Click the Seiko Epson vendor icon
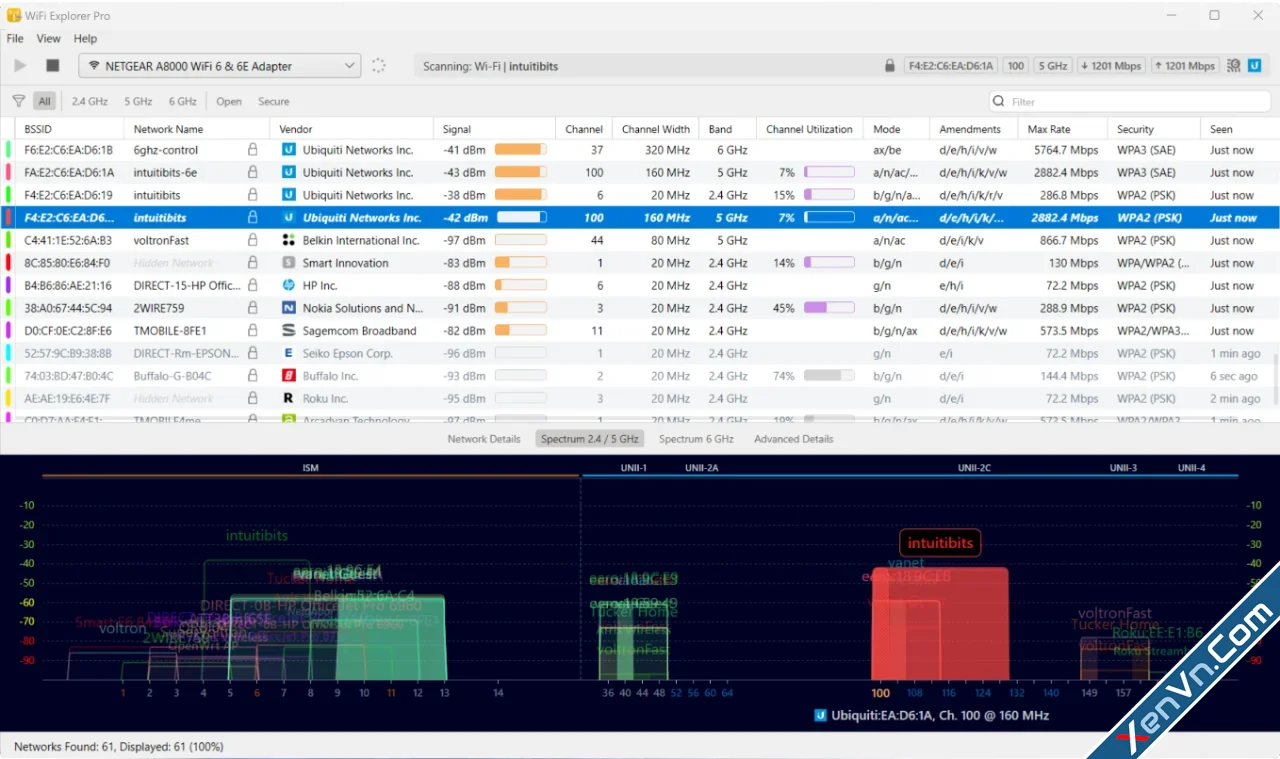The width and height of the screenshot is (1280, 759). 289,353
